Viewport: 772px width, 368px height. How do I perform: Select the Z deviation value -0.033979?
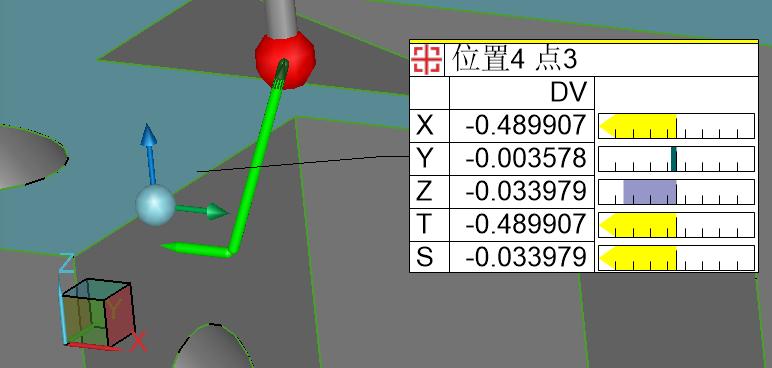526,191
